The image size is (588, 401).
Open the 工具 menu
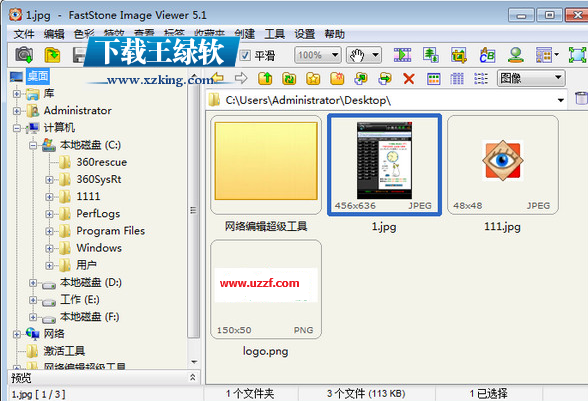tap(274, 34)
